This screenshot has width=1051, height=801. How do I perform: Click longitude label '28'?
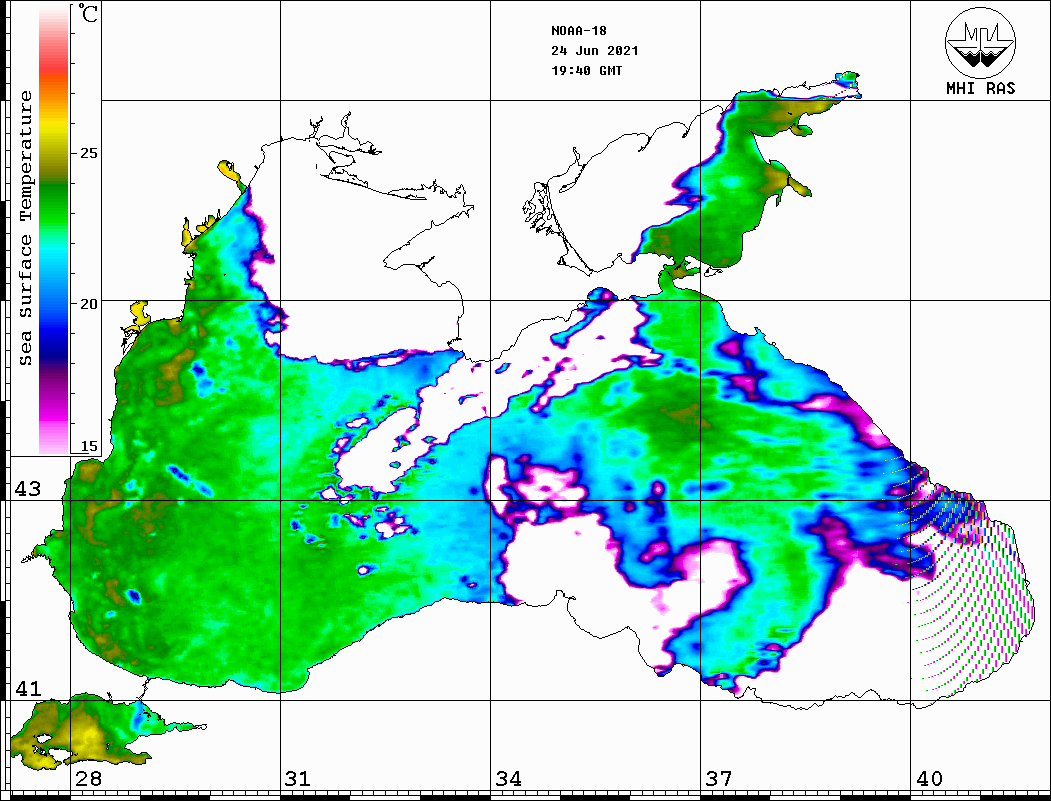tap(88, 778)
